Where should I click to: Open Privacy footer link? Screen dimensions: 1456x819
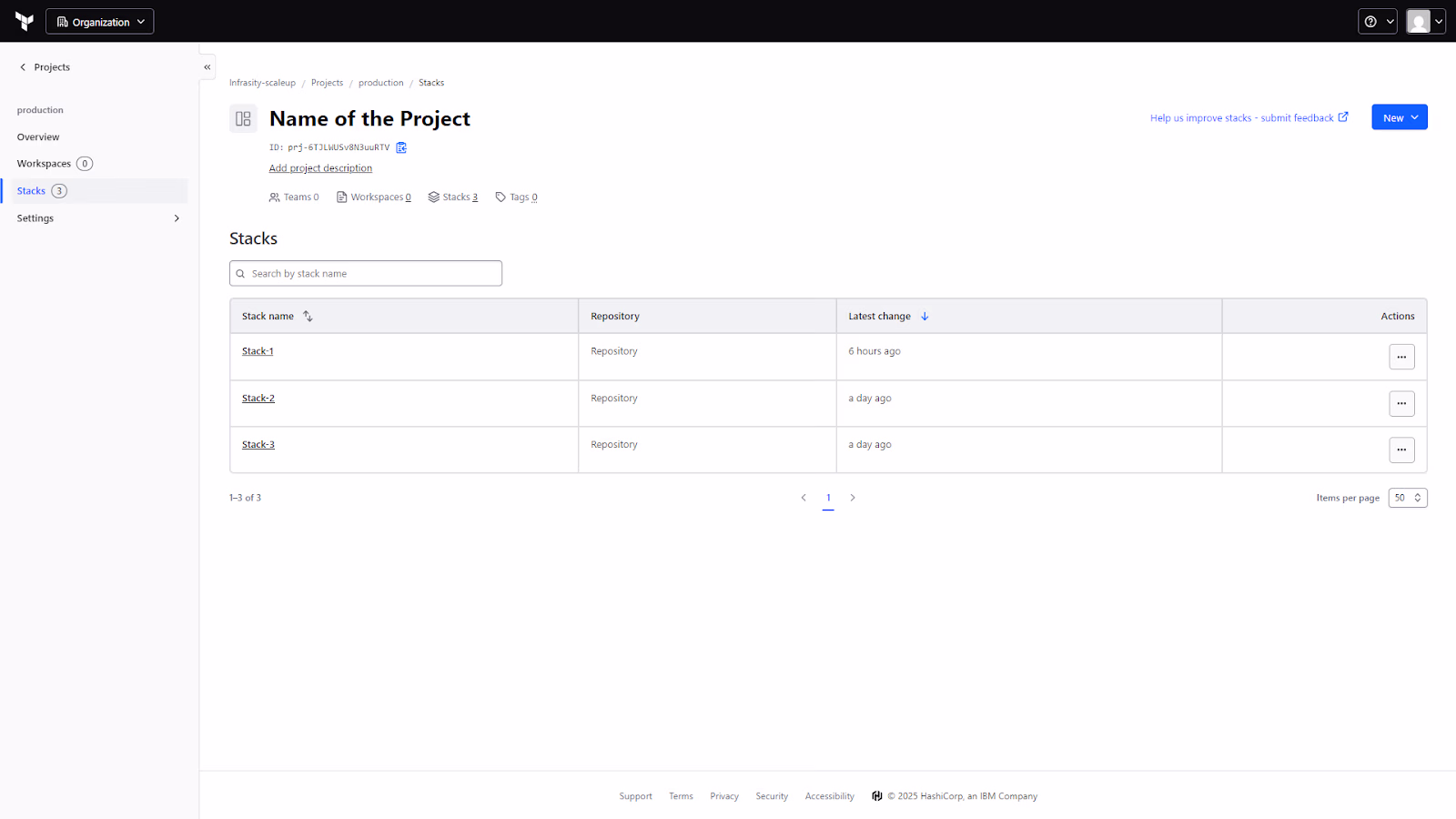coord(724,796)
